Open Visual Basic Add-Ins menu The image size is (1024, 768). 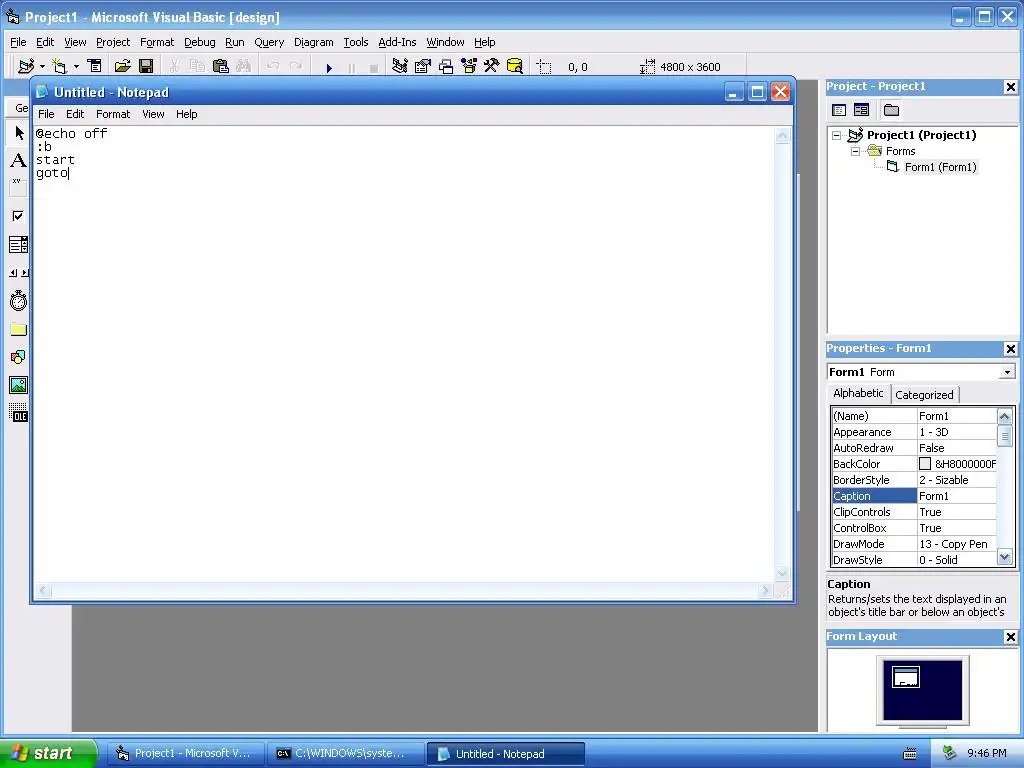pos(397,42)
